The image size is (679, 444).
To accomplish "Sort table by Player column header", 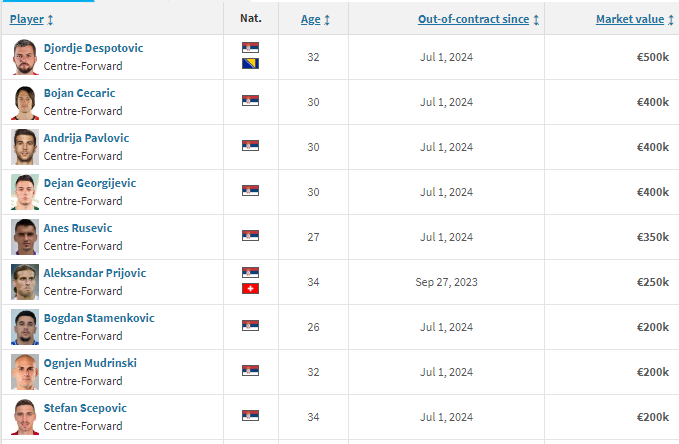I will 27,19.
